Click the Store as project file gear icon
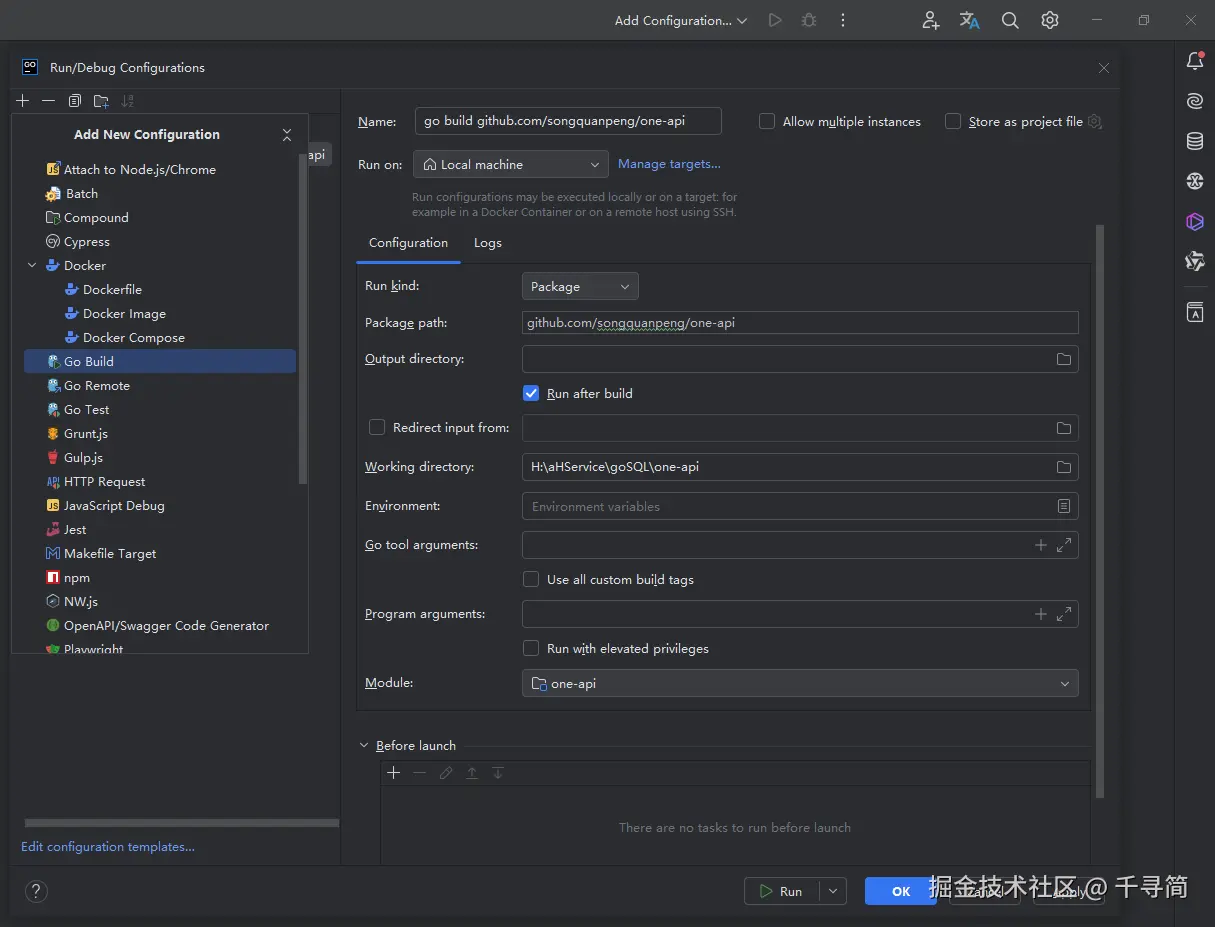The width and height of the screenshot is (1215, 927). click(1094, 121)
